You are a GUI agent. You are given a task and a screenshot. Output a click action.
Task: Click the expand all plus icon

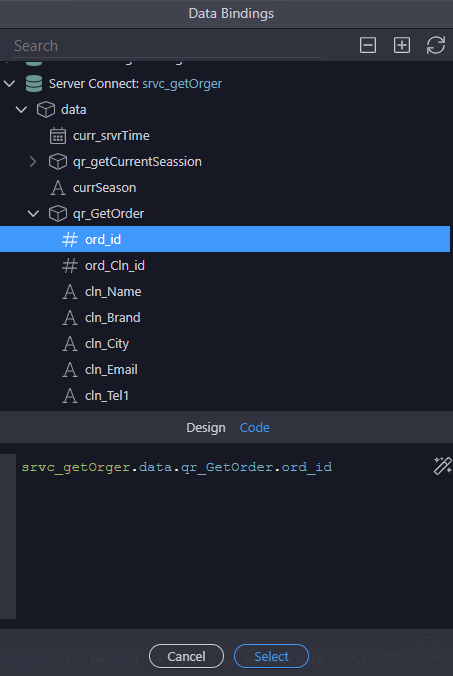coord(402,45)
